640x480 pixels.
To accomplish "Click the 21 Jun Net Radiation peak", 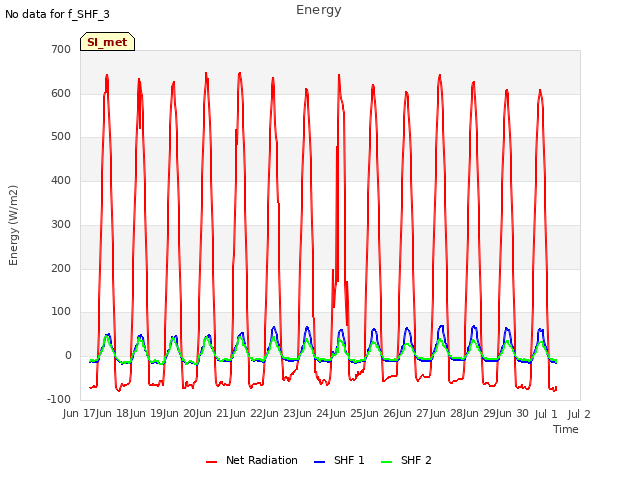I will point(240,73).
